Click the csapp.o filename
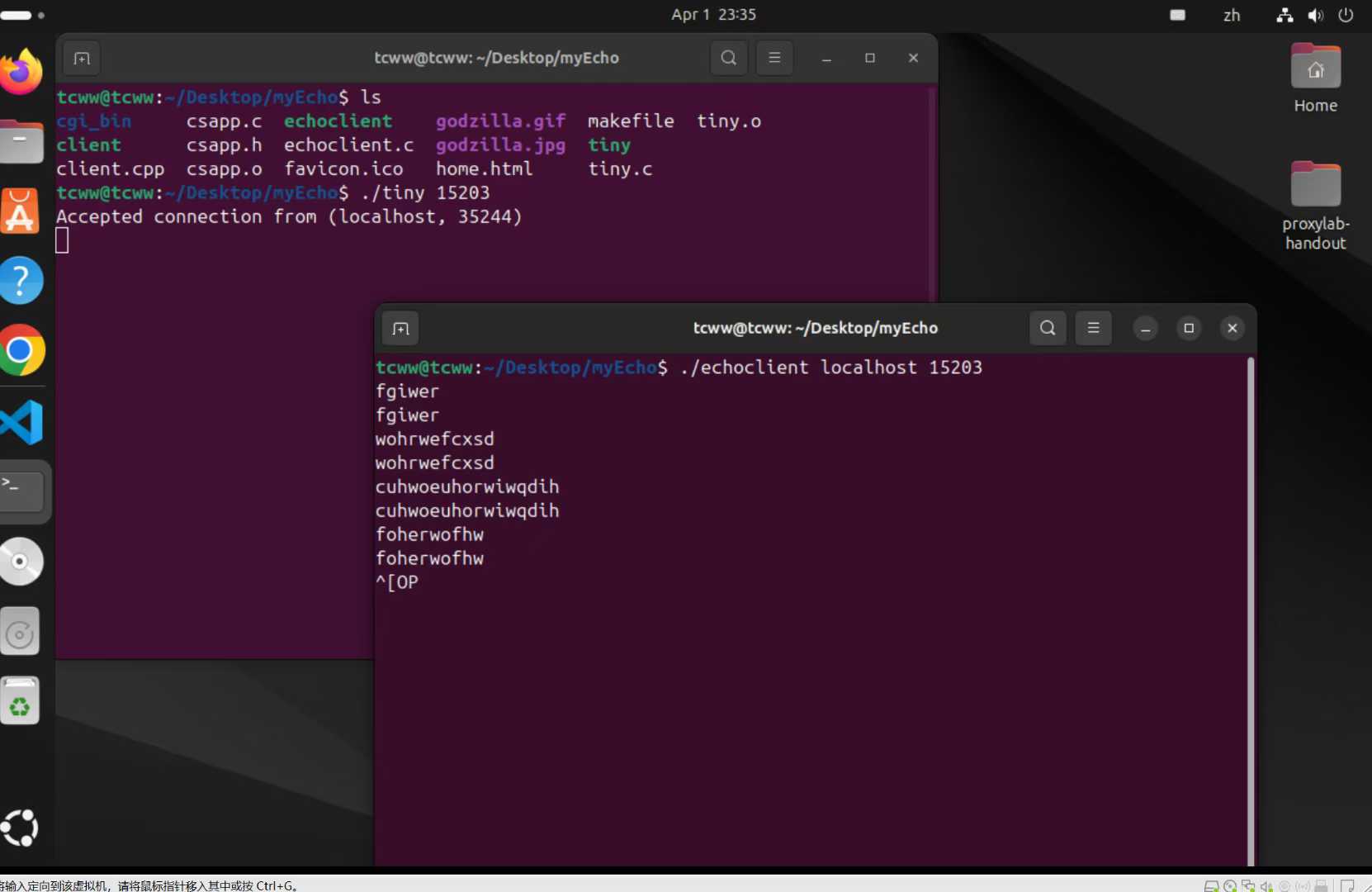 (224, 169)
